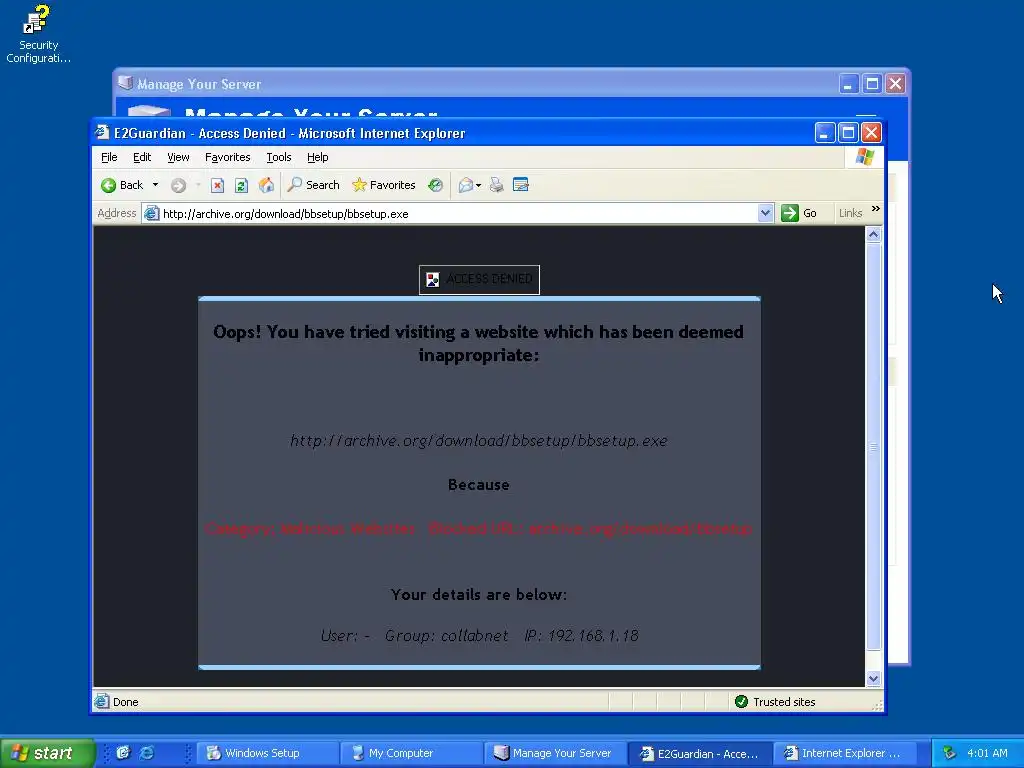Click the Manage Your Server title bar
1024x768 pixels.
[477, 84]
